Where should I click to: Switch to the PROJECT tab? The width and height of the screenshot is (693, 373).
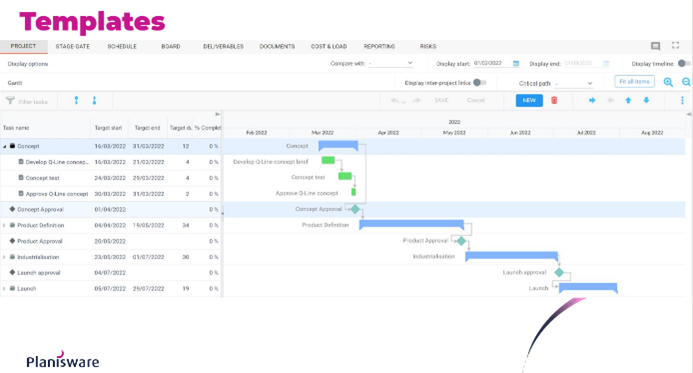pyautogui.click(x=23, y=46)
